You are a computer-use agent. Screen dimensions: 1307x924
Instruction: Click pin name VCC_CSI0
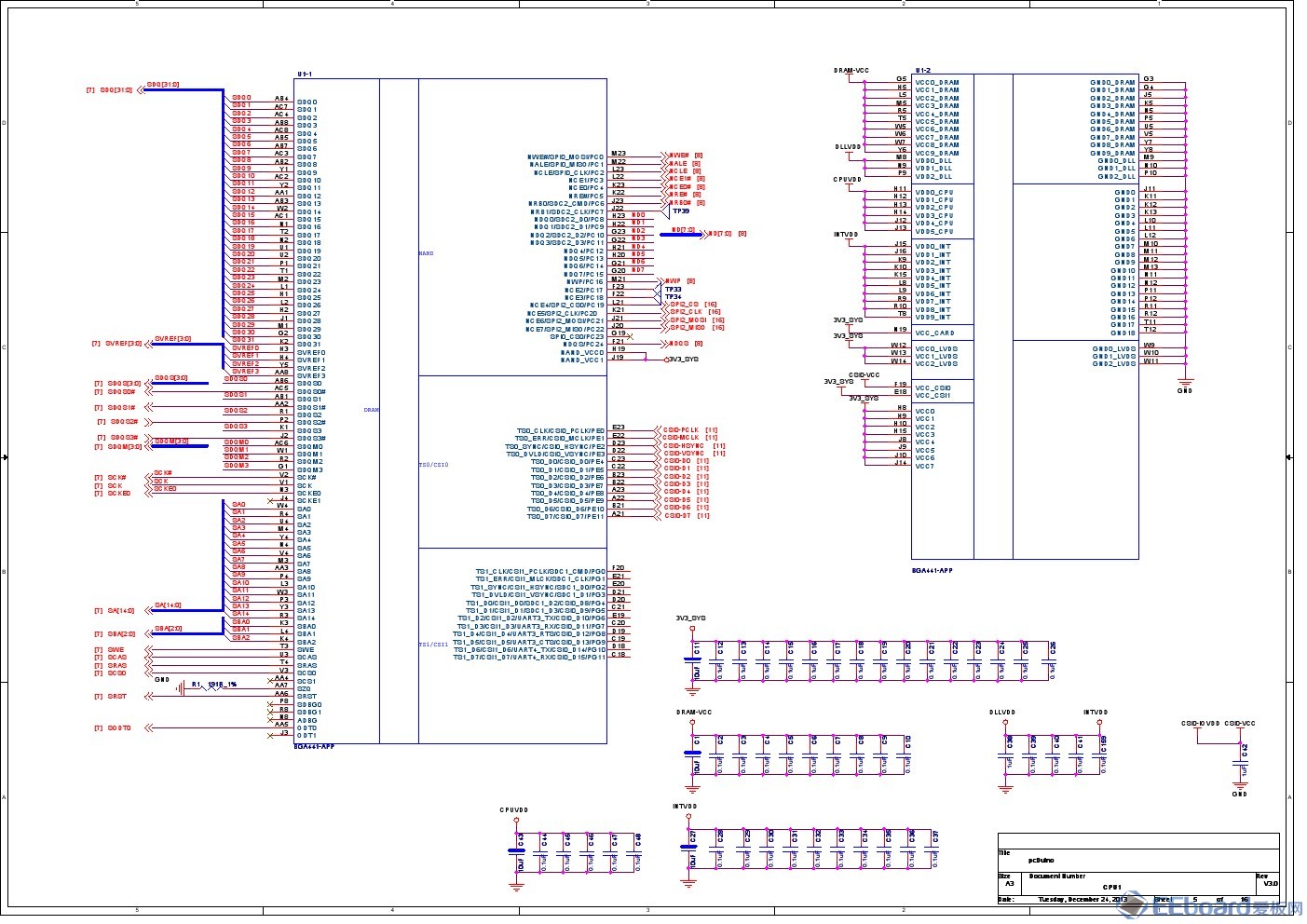[933, 387]
